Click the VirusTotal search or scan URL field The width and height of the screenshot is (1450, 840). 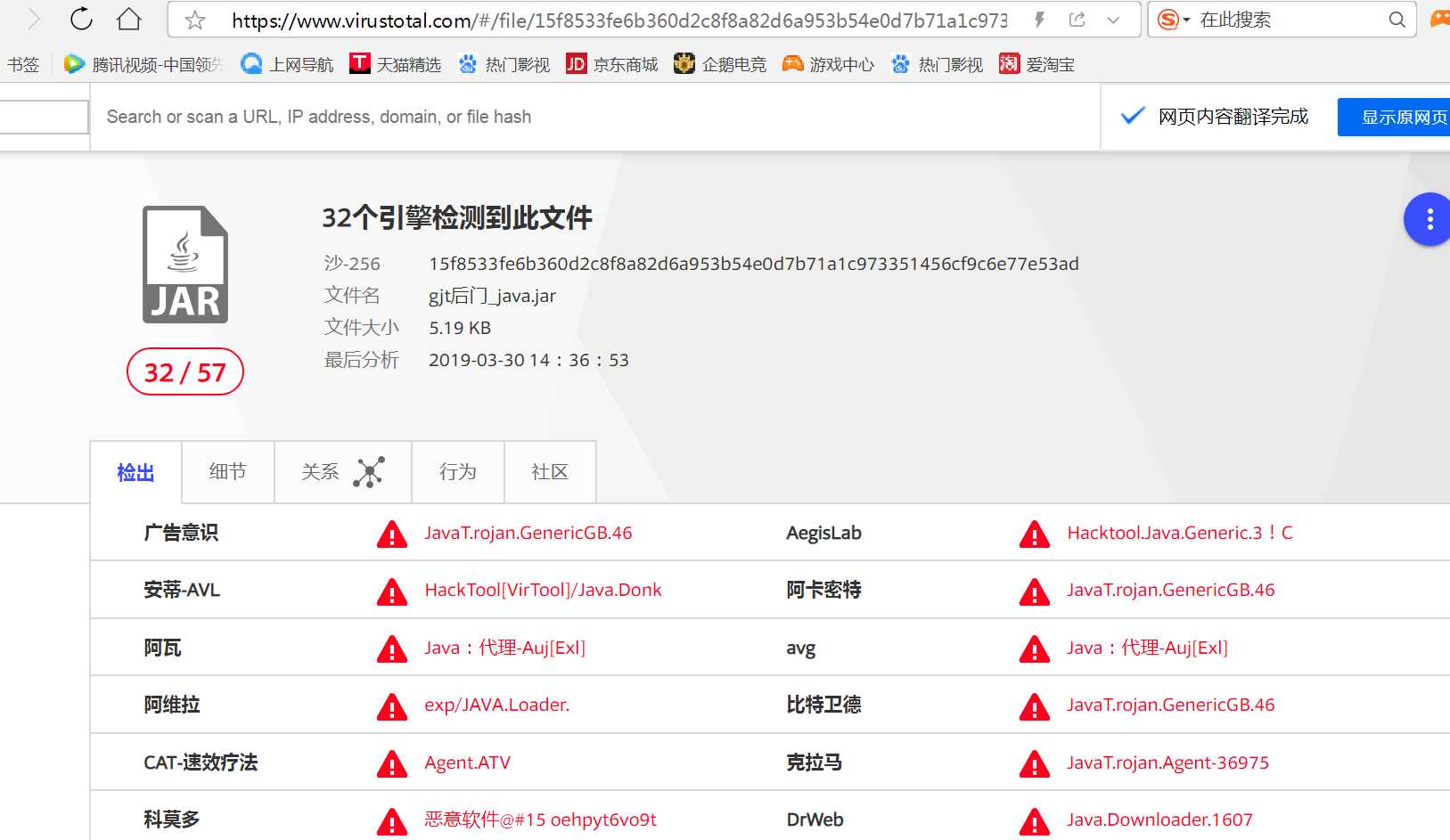pyautogui.click(x=594, y=117)
